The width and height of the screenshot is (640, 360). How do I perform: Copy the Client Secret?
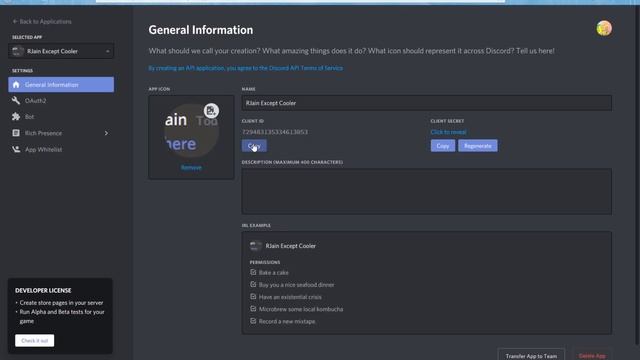click(443, 146)
